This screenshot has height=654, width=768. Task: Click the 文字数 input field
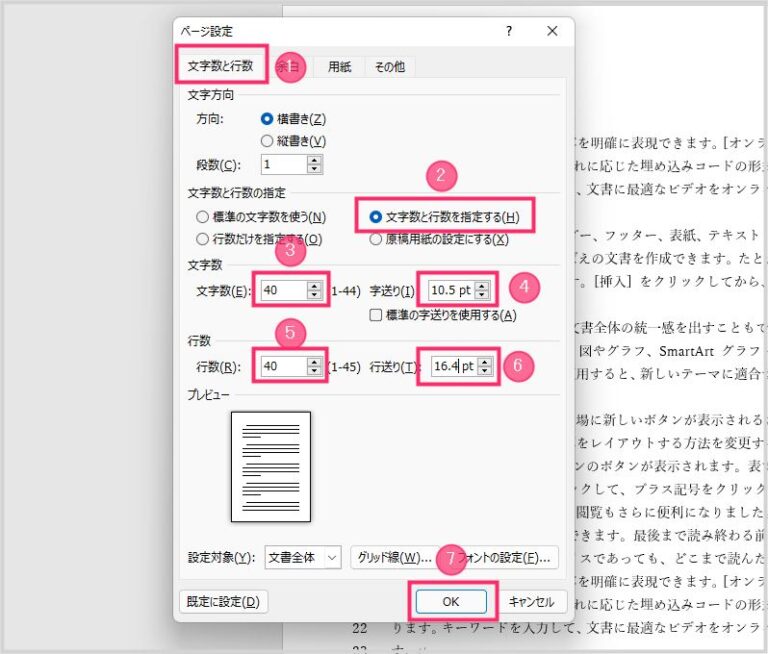[284, 290]
